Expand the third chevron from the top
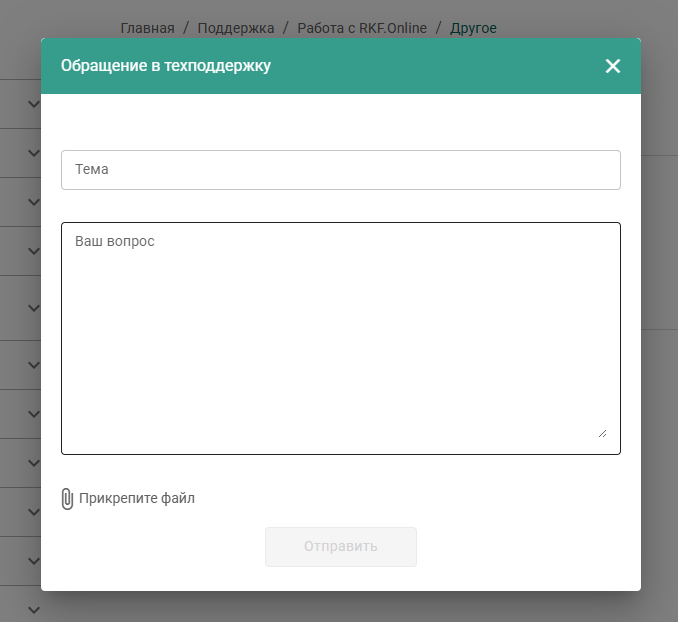This screenshot has width=678, height=622. [x=33, y=202]
